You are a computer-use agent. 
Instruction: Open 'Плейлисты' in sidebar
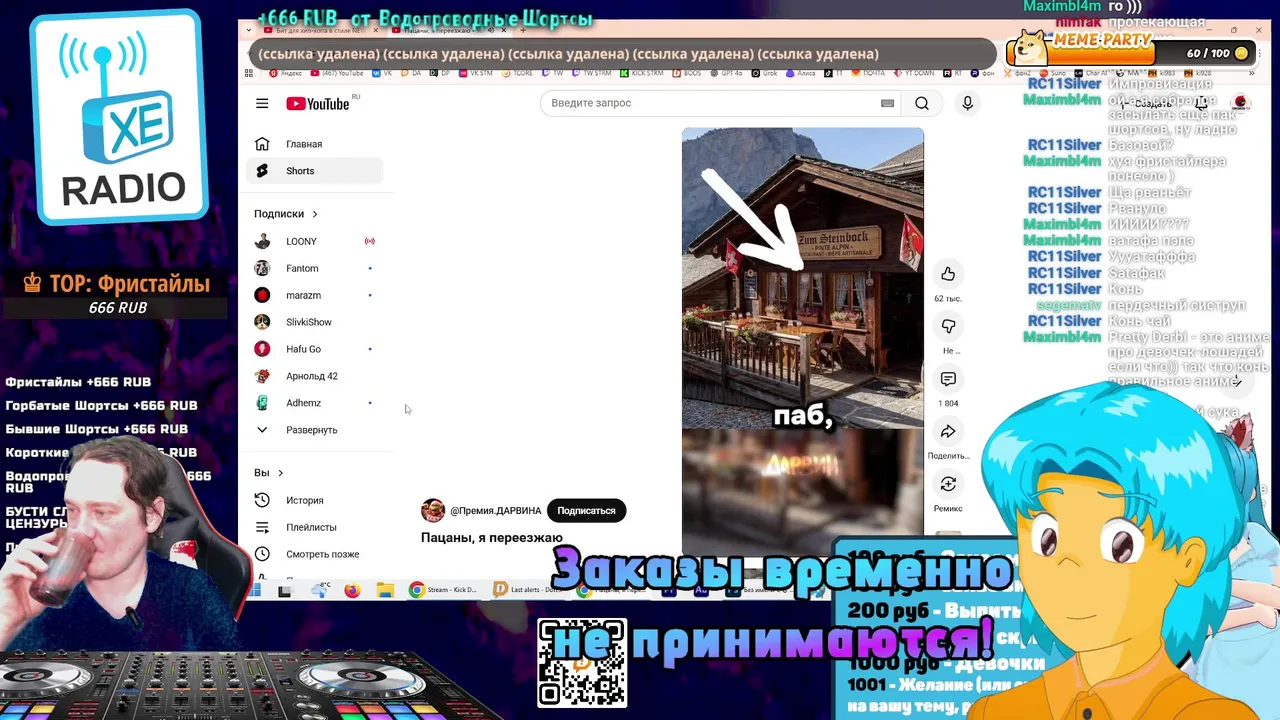tap(314, 527)
